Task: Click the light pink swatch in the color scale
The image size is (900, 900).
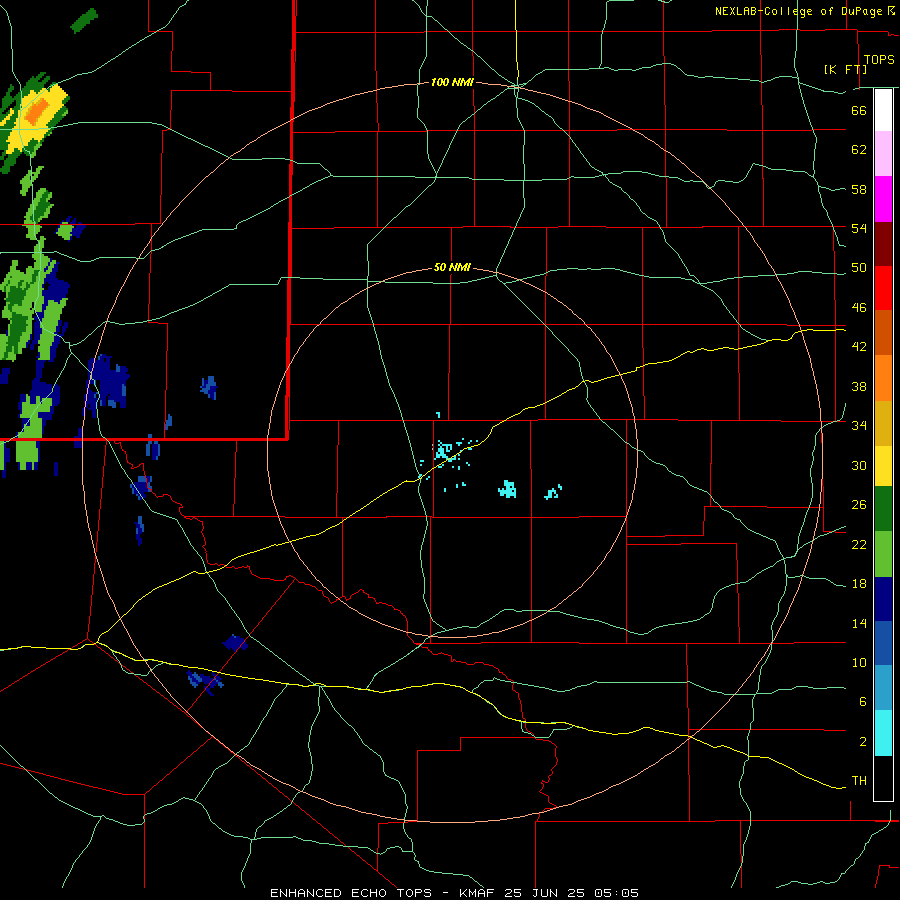Action: coord(883,154)
